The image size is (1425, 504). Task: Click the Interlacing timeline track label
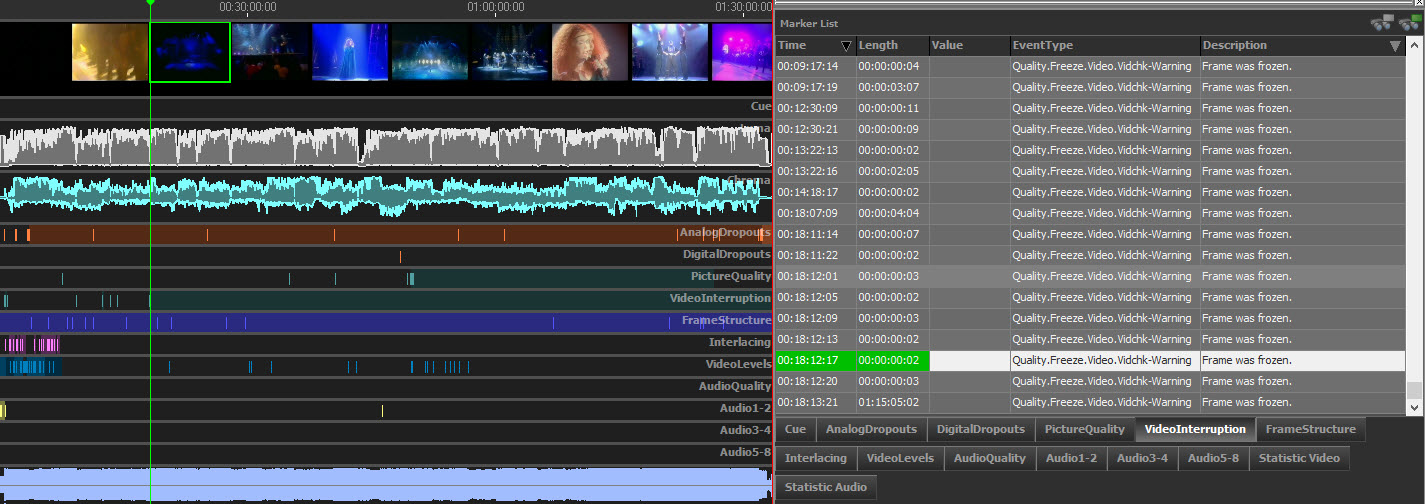coord(740,343)
